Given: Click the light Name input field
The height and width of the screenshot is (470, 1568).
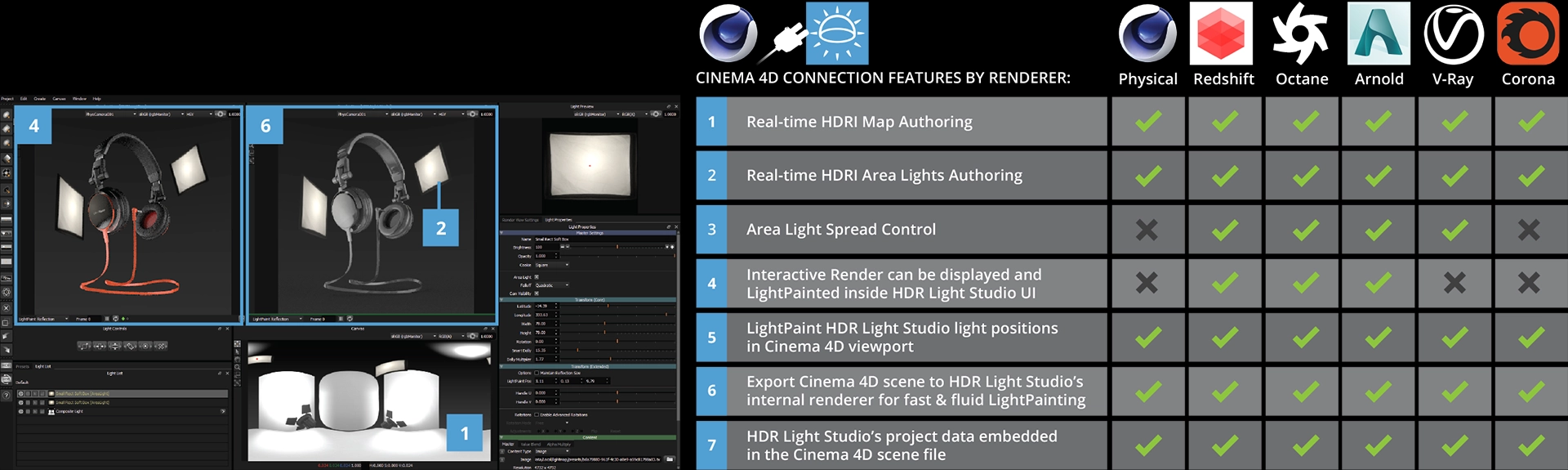Looking at the screenshot, I should click(604, 239).
